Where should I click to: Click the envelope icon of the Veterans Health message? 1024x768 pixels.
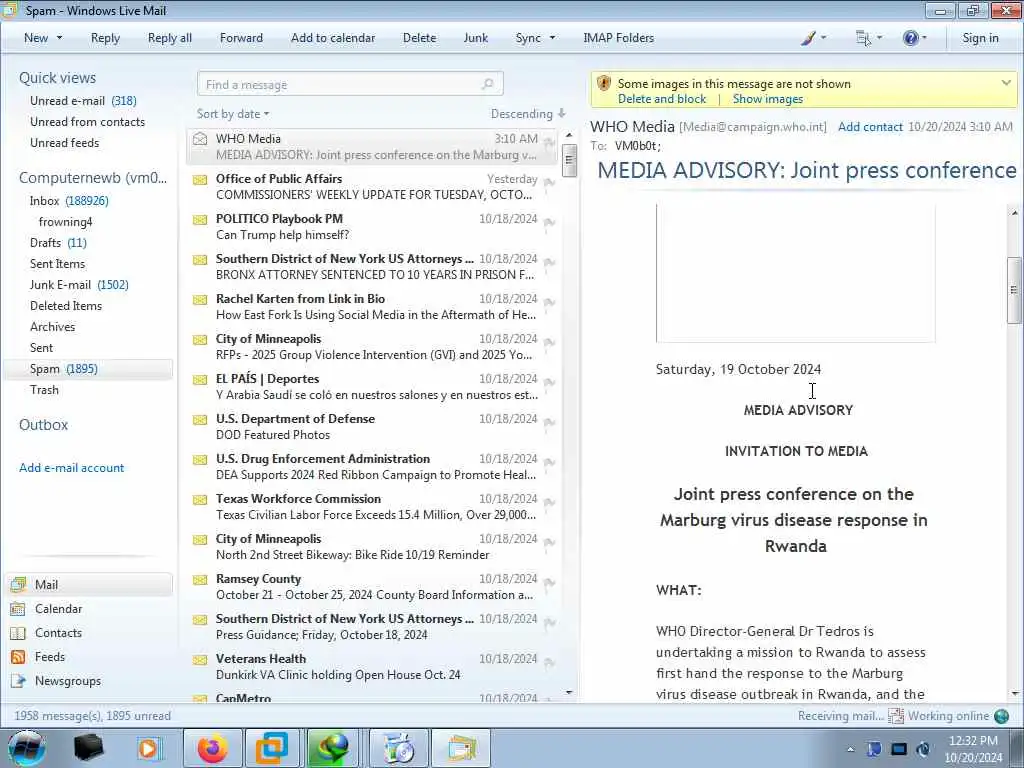200,660
